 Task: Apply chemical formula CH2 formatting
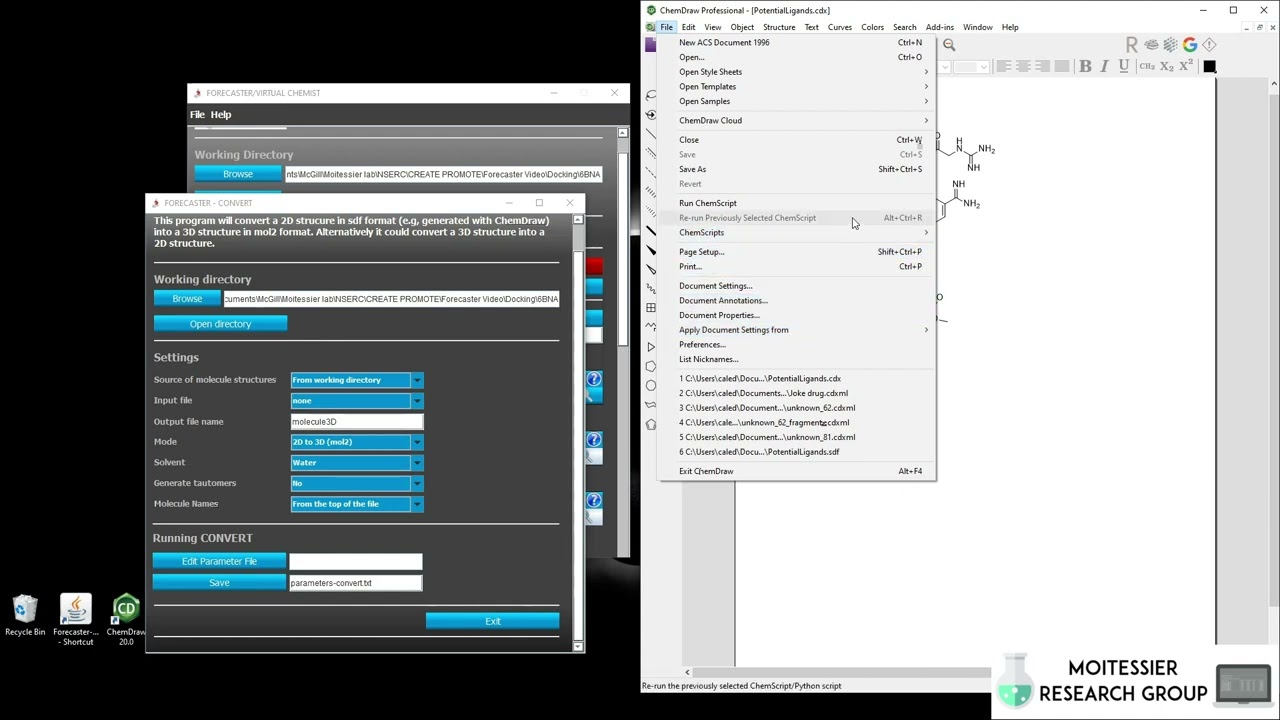click(x=1148, y=66)
